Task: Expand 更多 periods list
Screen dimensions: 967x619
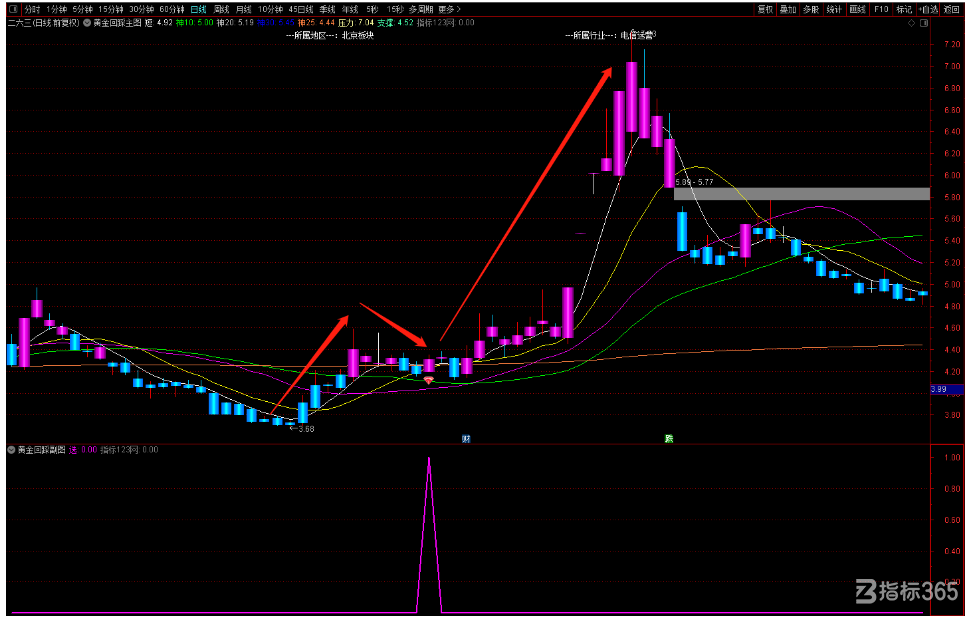Action: click(449, 9)
